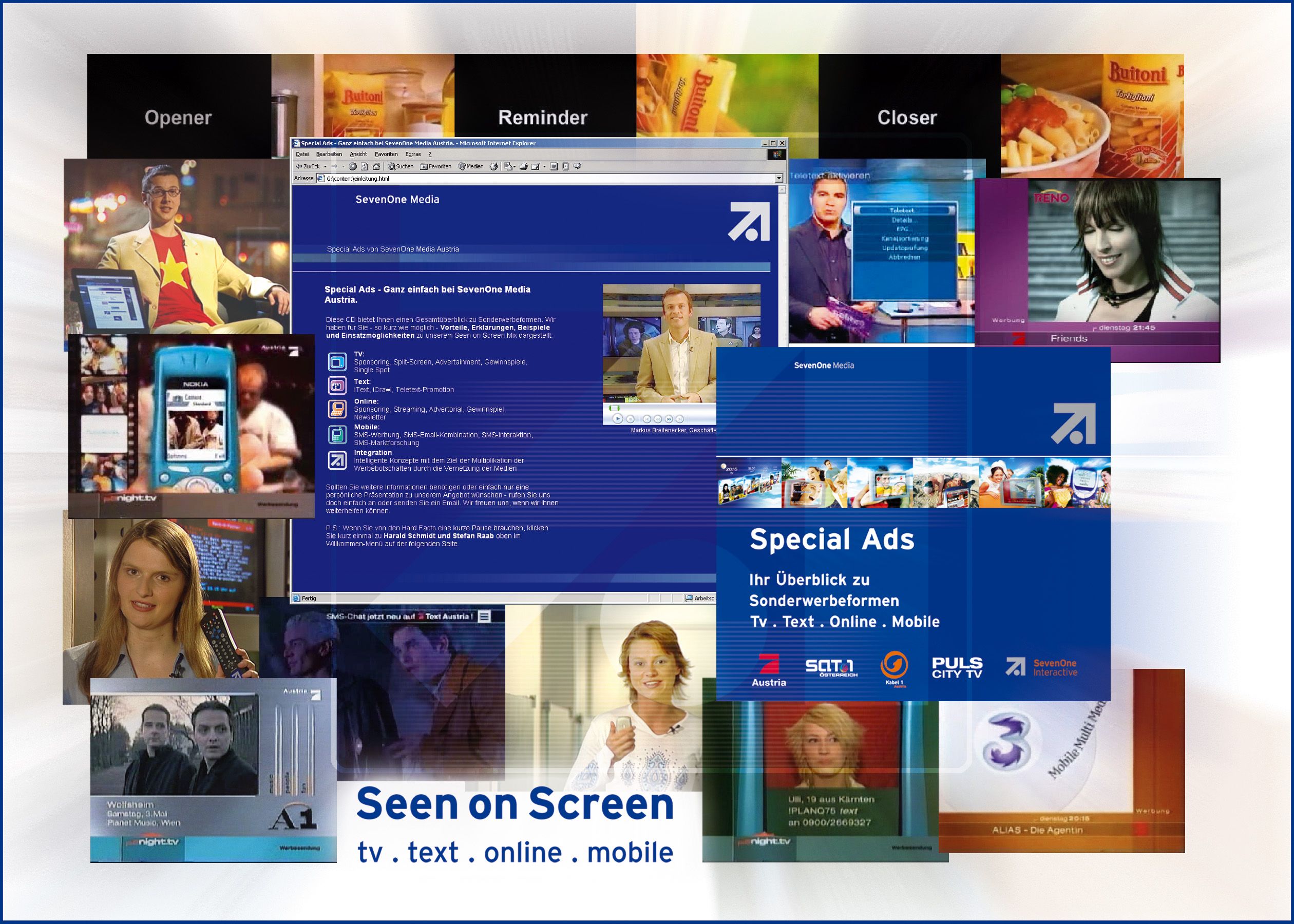The height and width of the screenshot is (924, 1294).
Task: Click the Text category icon
Action: click(x=337, y=386)
